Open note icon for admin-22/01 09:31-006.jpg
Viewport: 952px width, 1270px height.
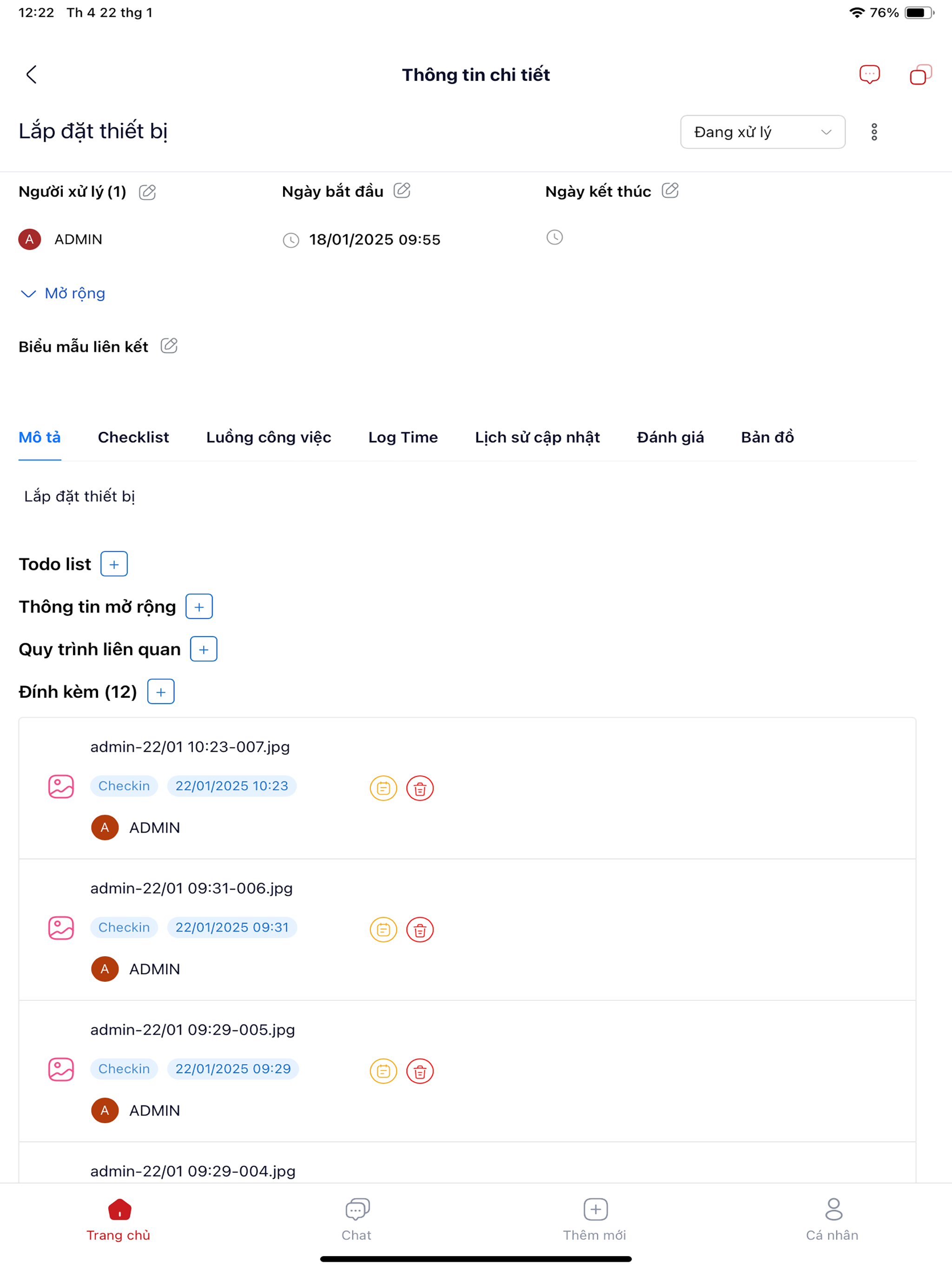[x=383, y=930]
